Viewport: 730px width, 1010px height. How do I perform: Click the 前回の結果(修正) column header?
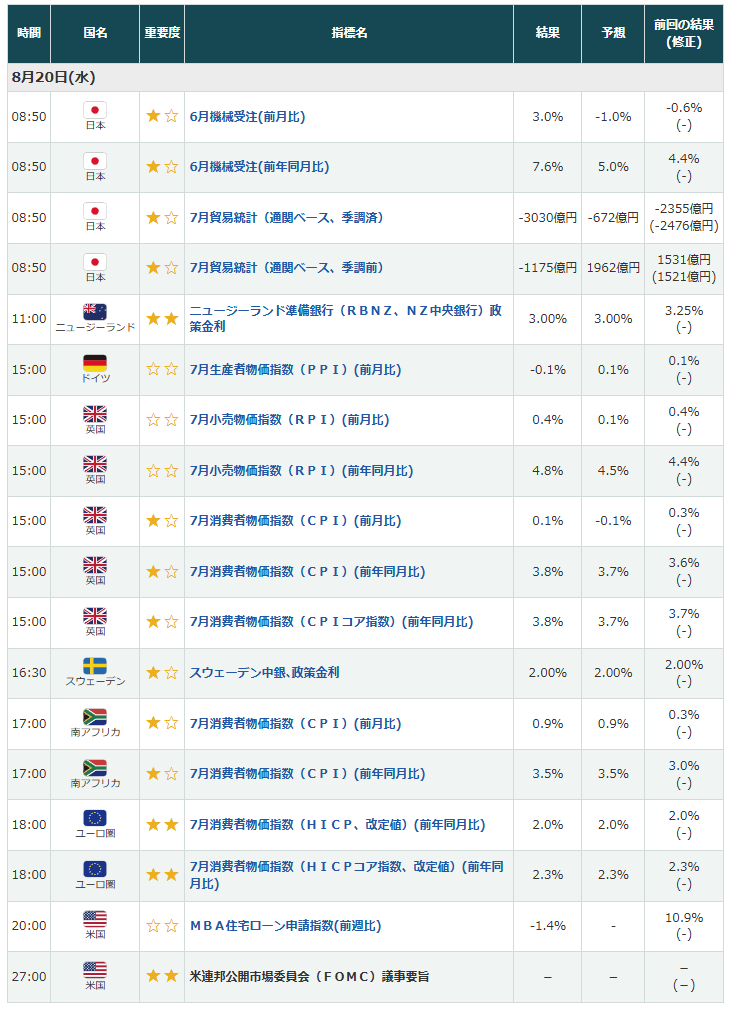(x=684, y=33)
